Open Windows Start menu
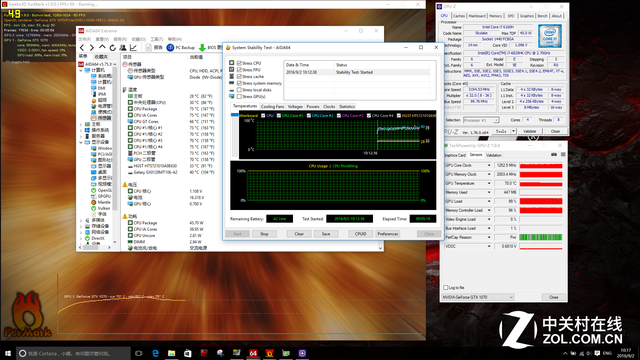Screen dimensions: 640x360 [x=7, y=353]
